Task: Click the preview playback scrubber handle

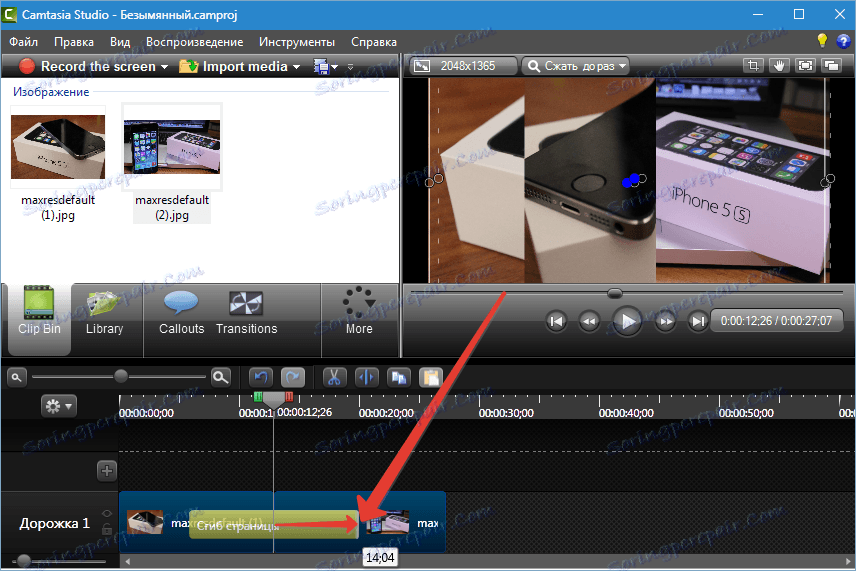Action: coord(615,293)
